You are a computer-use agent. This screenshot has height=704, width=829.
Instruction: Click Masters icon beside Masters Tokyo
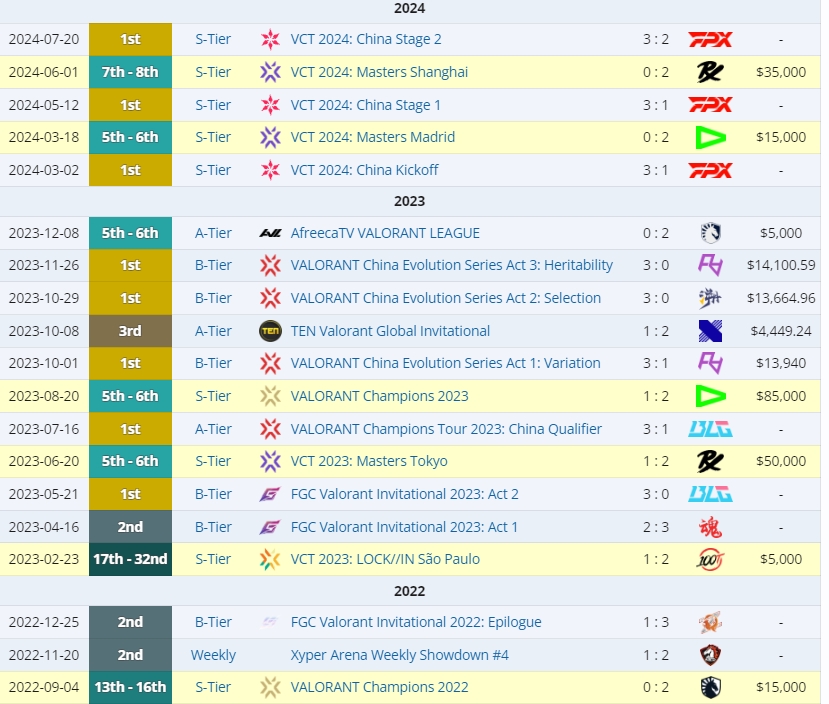[x=270, y=461]
